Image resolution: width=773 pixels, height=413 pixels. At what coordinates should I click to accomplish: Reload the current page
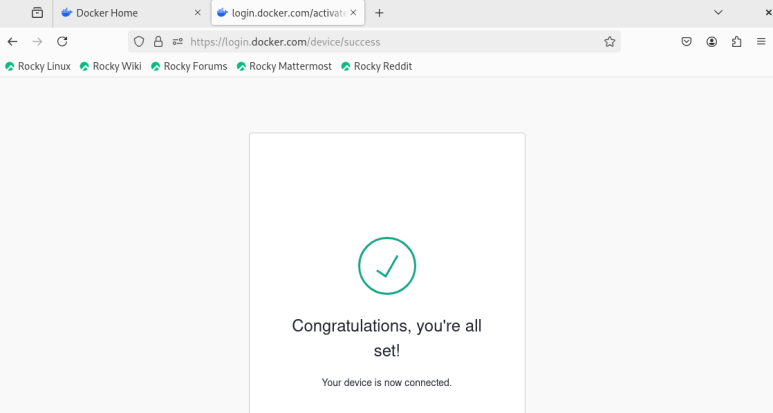tap(62, 42)
